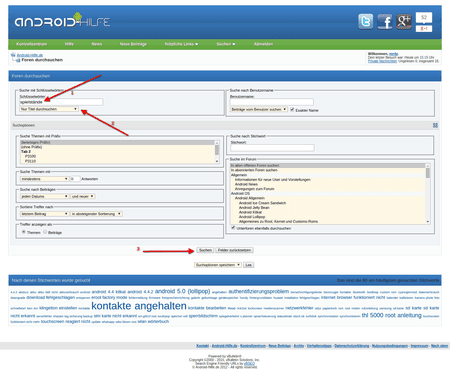This screenshot has height=369, width=450.
Task: Click the android-hilfe.de breadcrumb link
Action: point(30,55)
